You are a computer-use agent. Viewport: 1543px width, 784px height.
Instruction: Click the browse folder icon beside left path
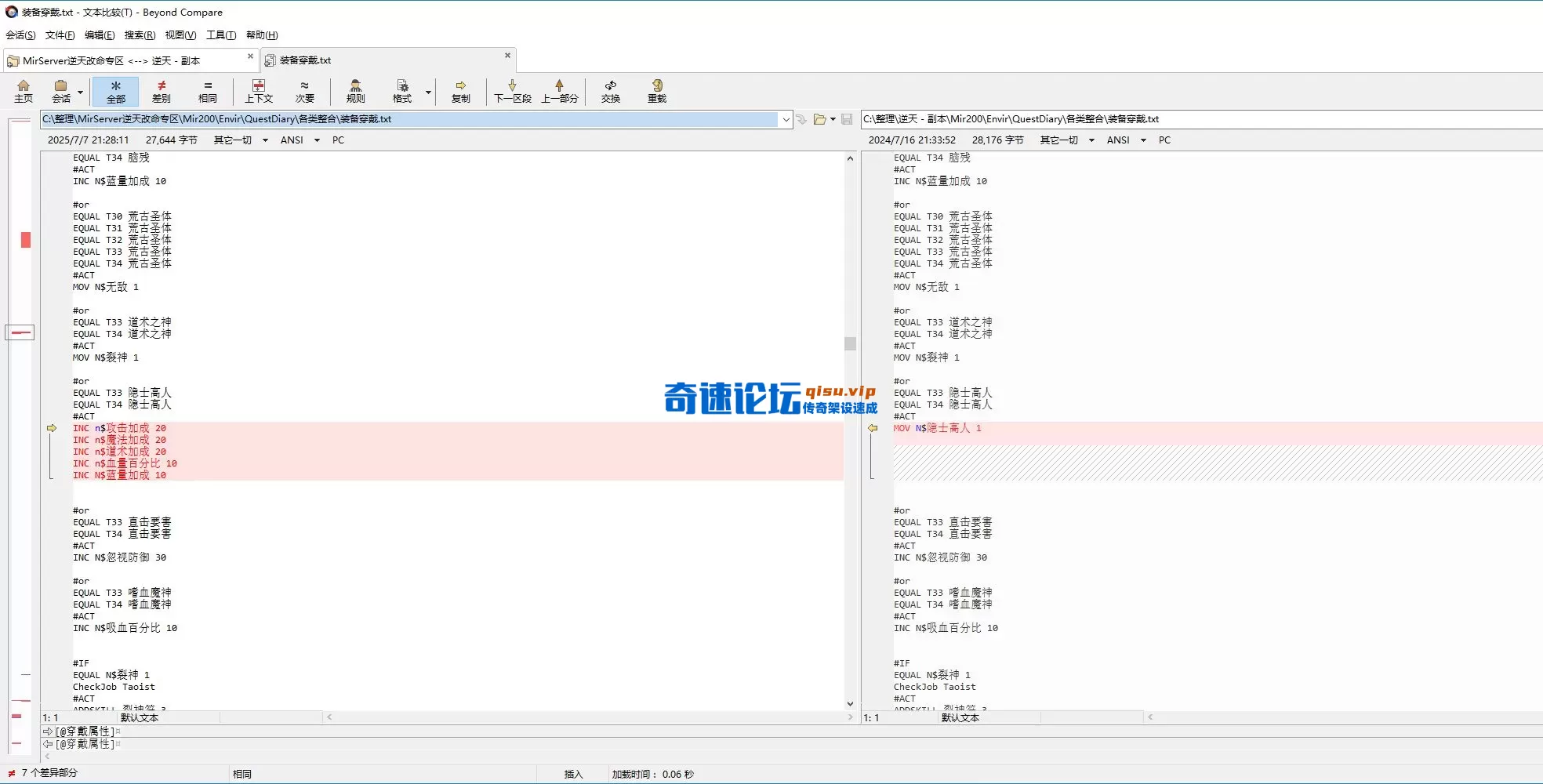pos(819,119)
